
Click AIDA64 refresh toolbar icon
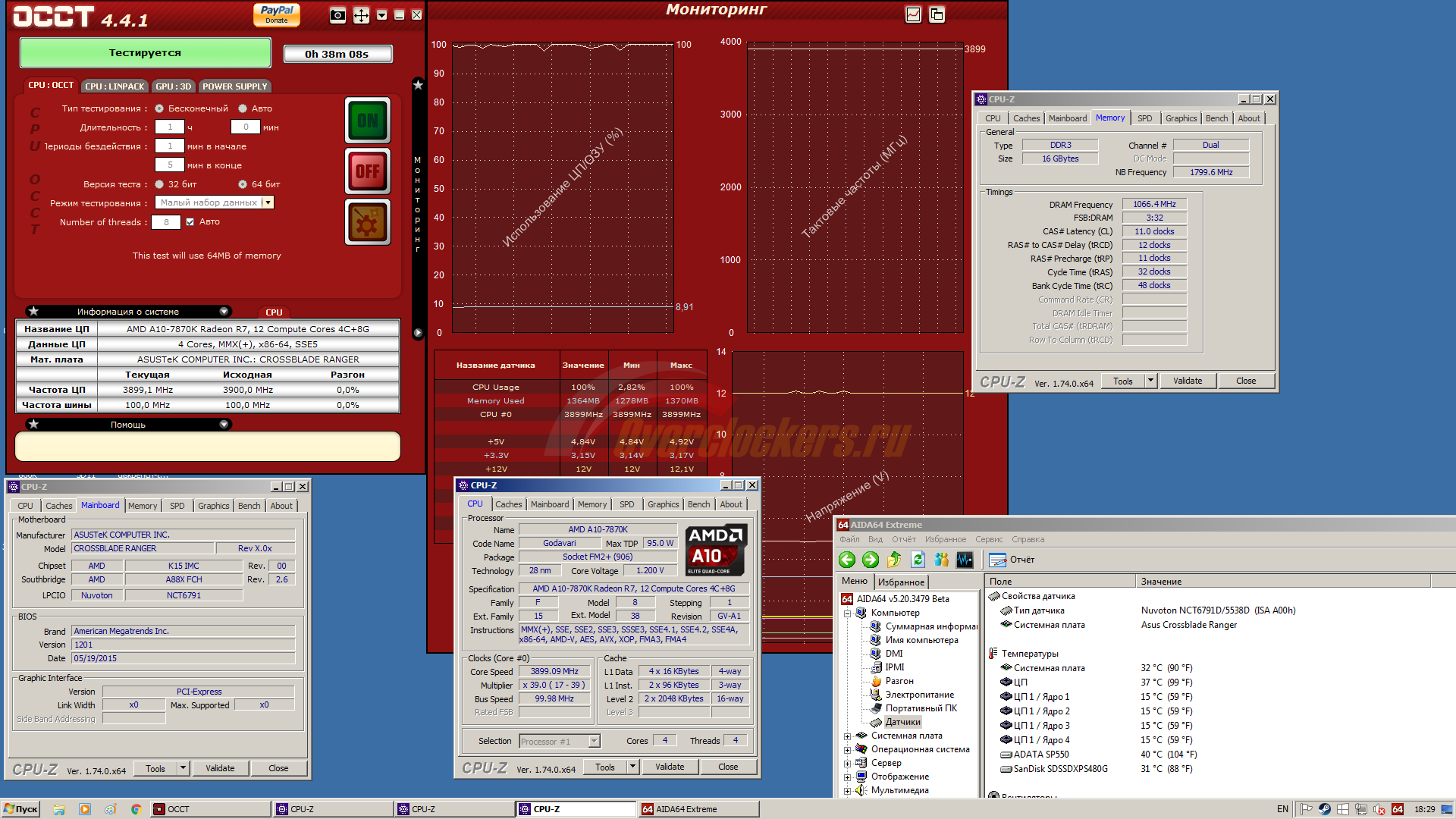point(918,560)
